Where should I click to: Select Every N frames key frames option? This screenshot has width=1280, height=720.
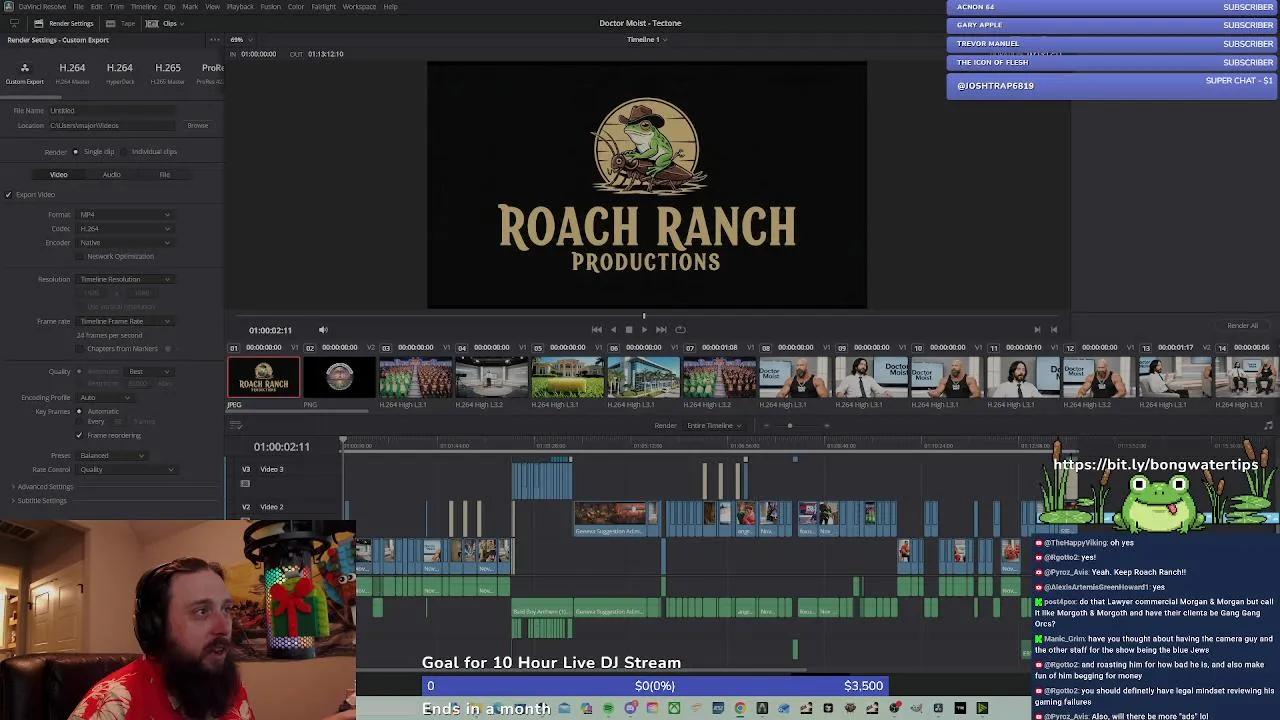pos(78,422)
